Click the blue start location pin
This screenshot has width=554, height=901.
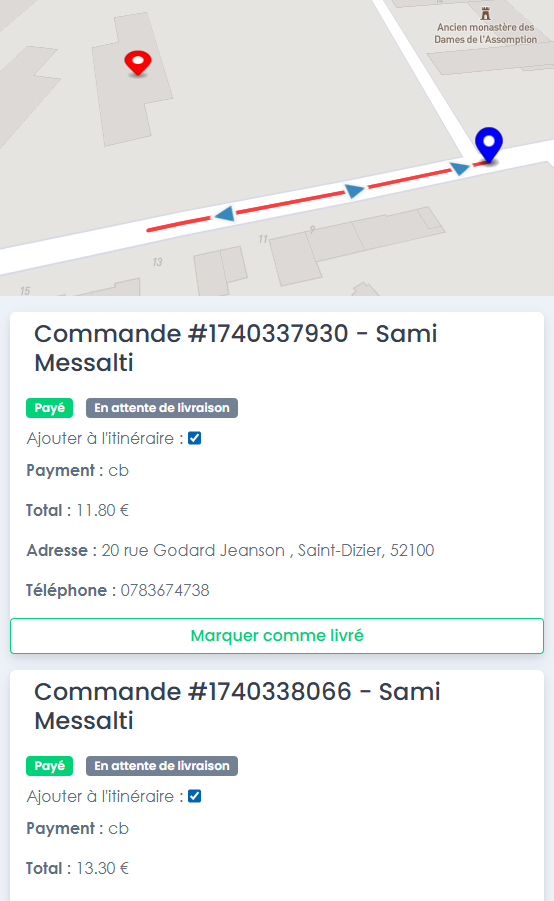pos(489,144)
